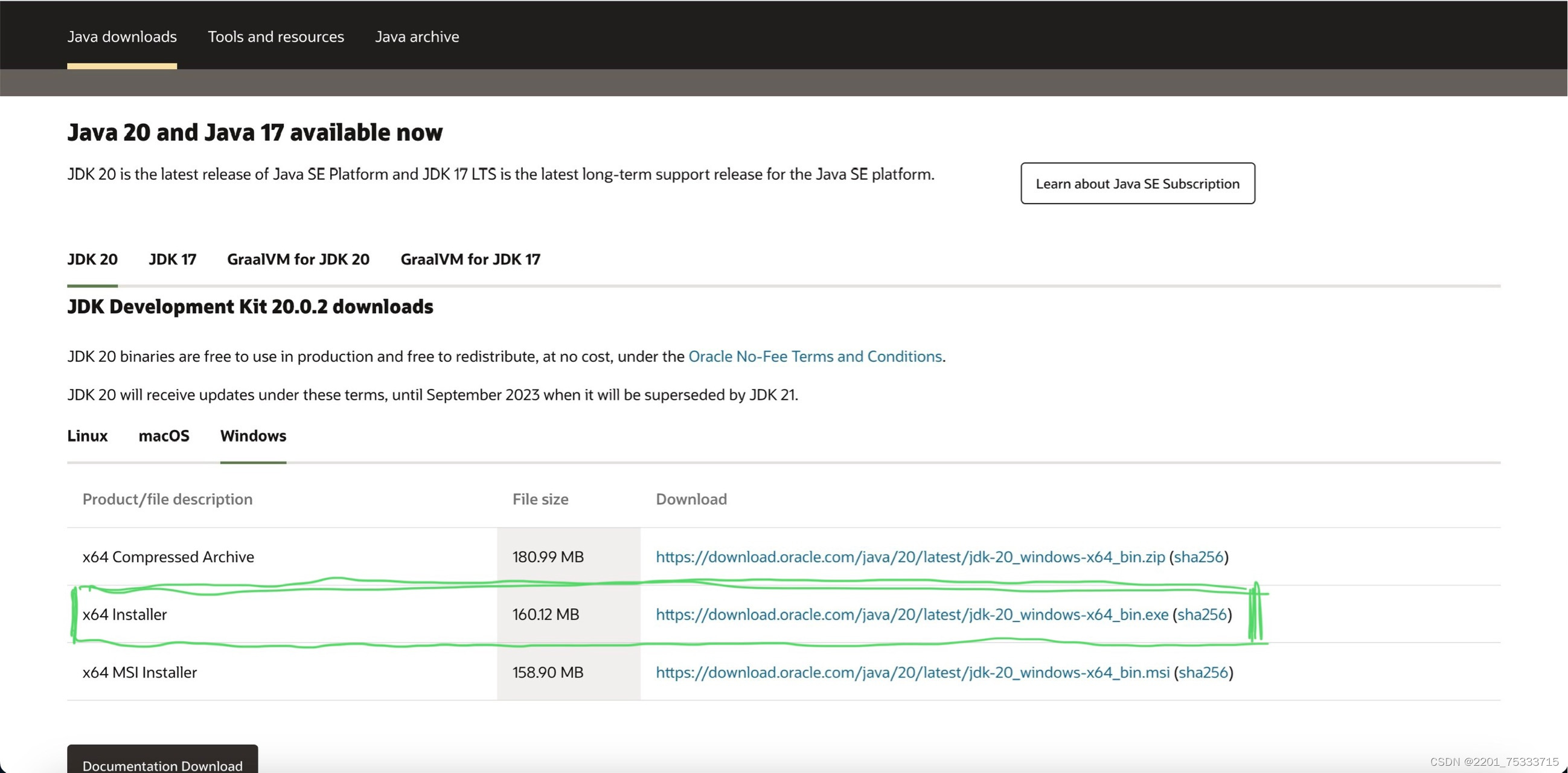Image resolution: width=1568 pixels, height=773 pixels.
Task: Open sha256 link for x64 MSI Installer
Action: (1203, 673)
